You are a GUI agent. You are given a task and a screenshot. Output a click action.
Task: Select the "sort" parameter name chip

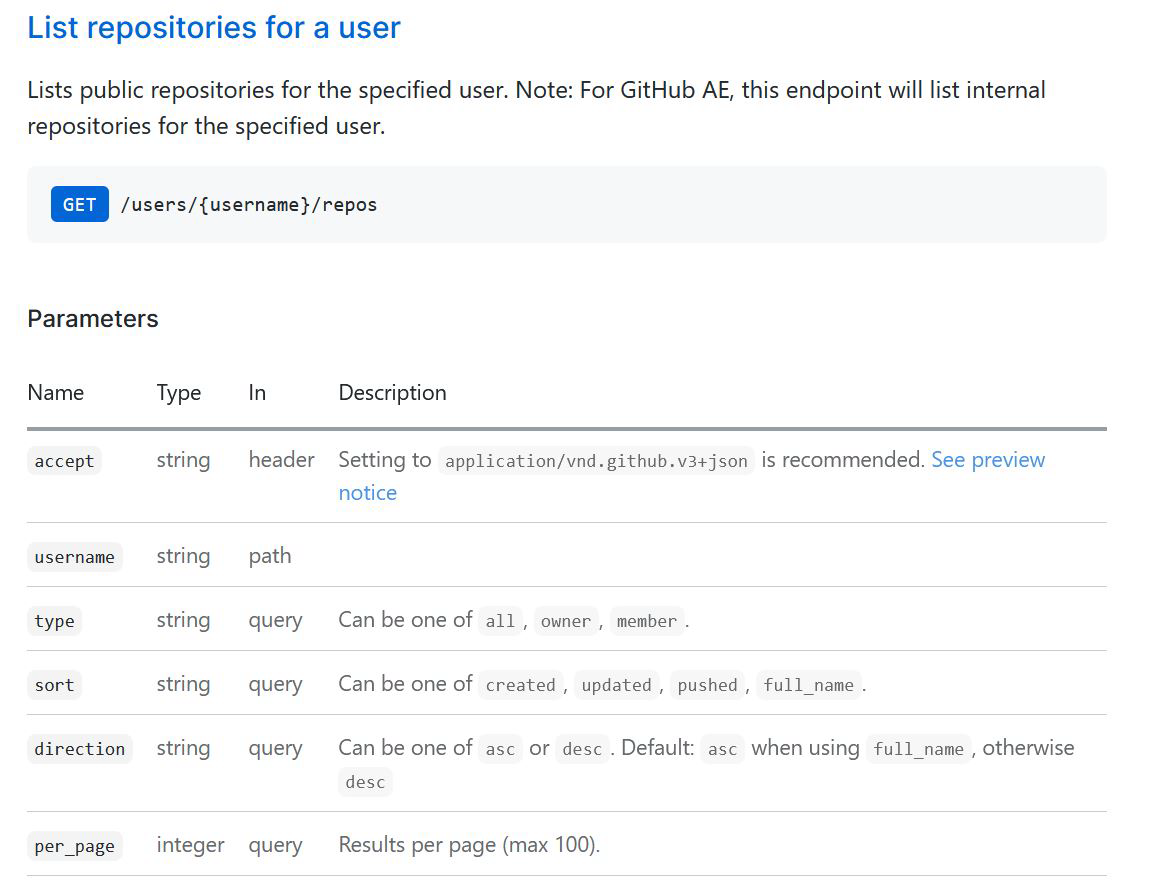[54, 685]
